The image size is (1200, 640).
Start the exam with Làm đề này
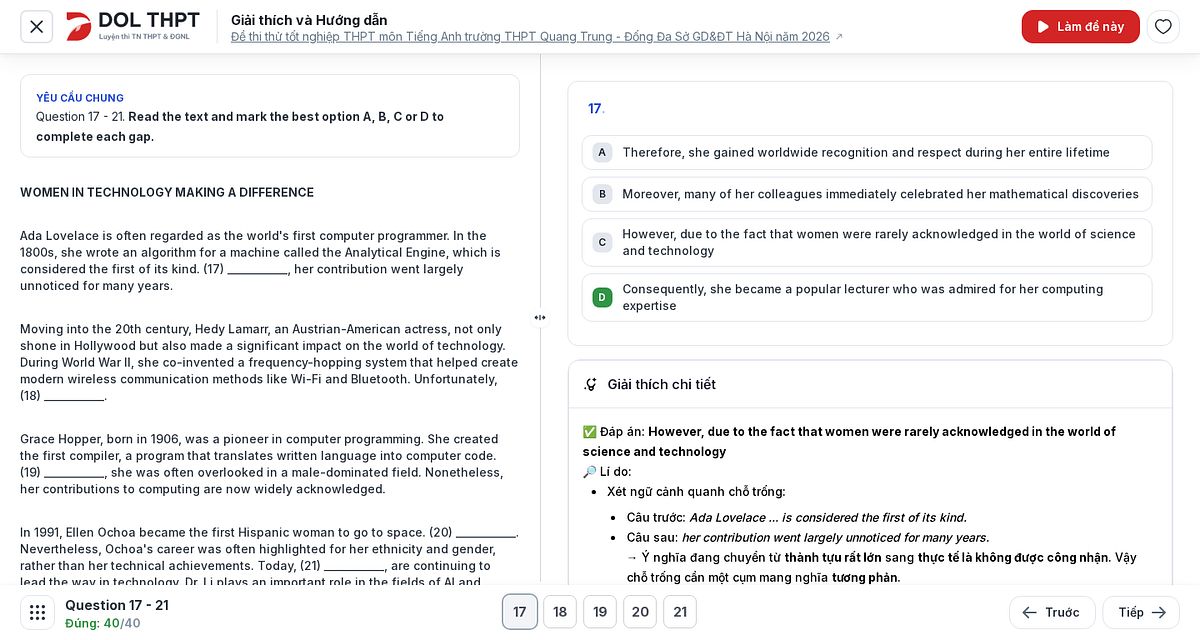click(1081, 27)
